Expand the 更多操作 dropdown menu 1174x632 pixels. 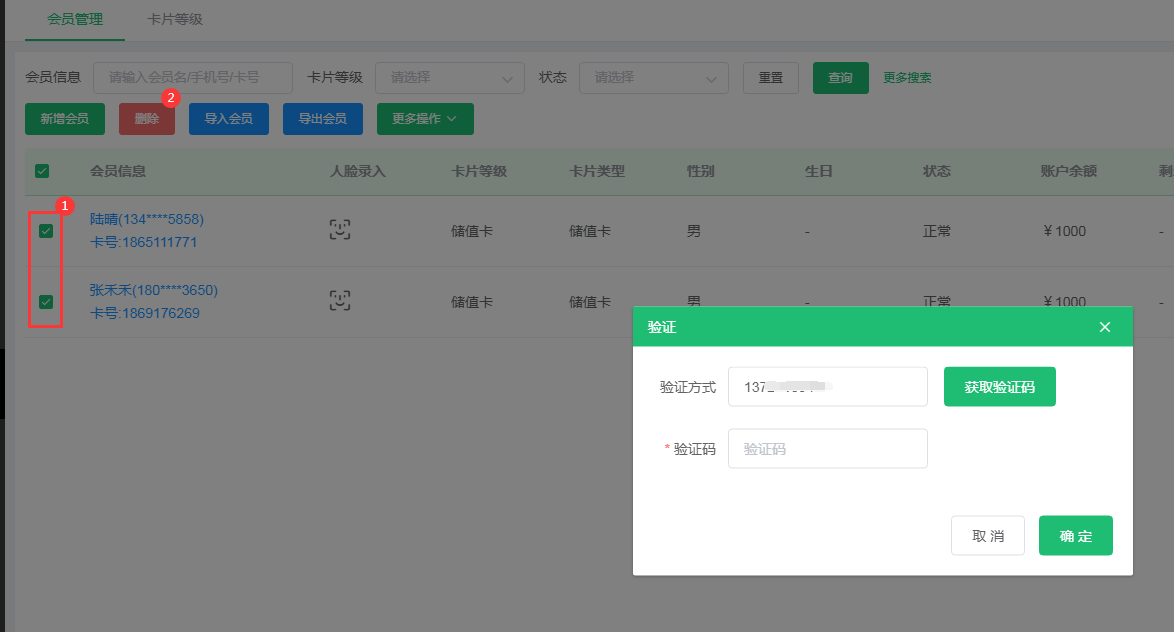[x=424, y=118]
